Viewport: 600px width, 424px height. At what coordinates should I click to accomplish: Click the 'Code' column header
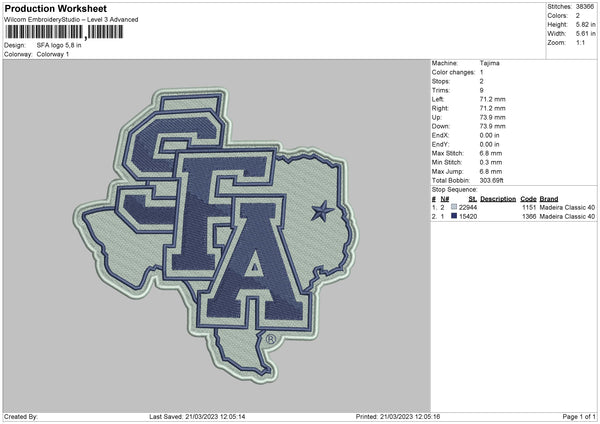[x=528, y=199]
